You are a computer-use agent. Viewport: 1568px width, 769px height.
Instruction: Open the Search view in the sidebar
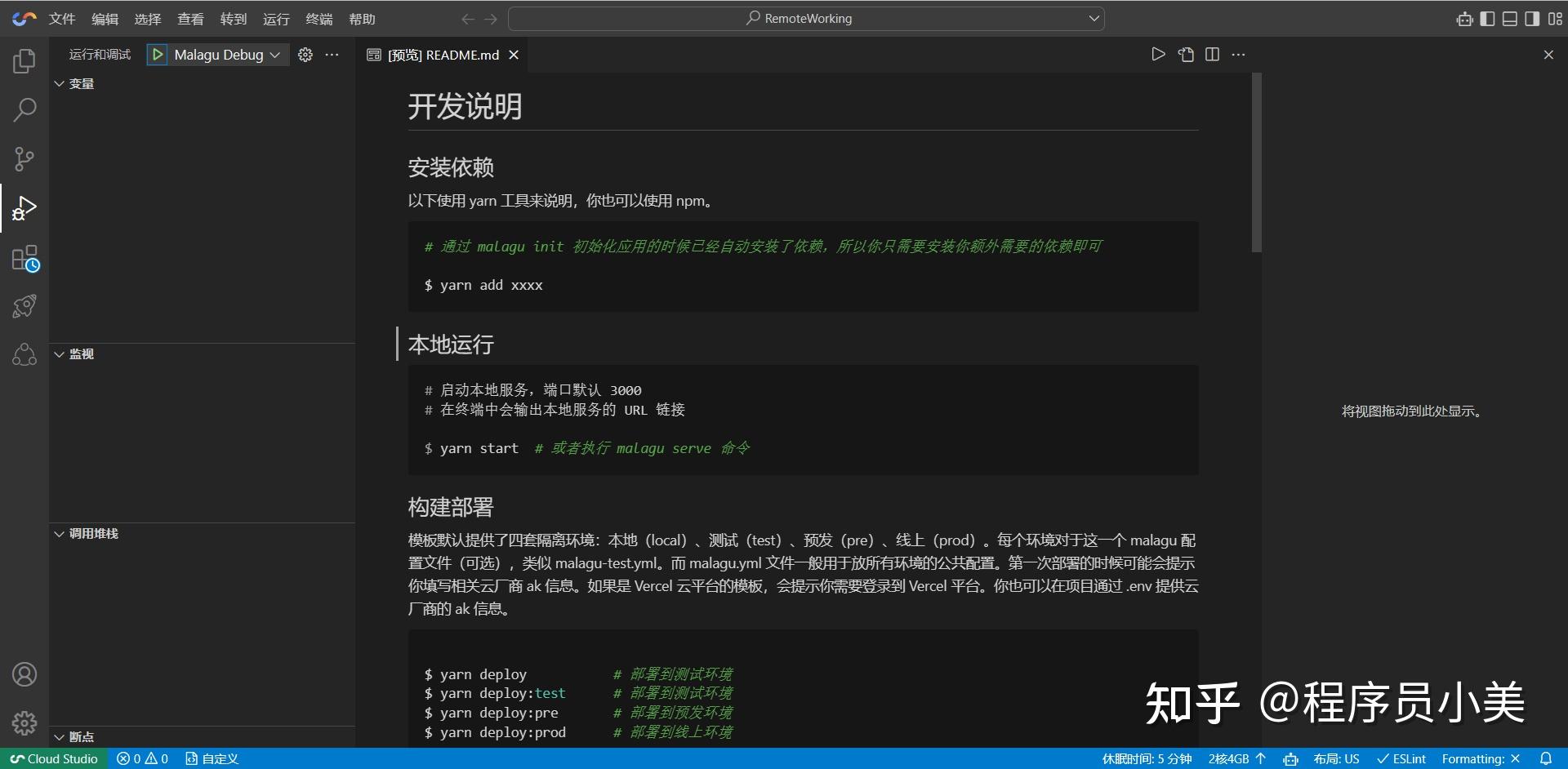[x=24, y=109]
